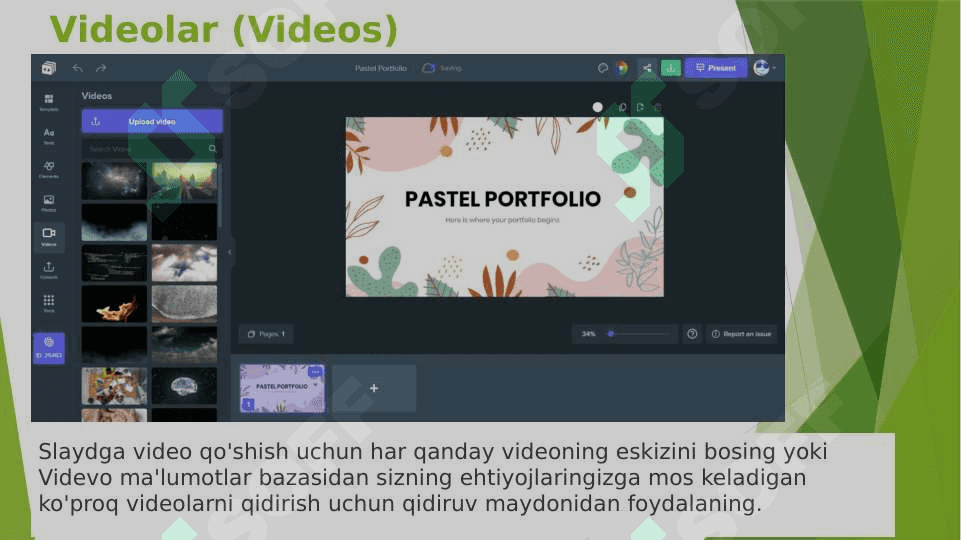Redo the last action
This screenshot has height=540, width=961.
101,68
